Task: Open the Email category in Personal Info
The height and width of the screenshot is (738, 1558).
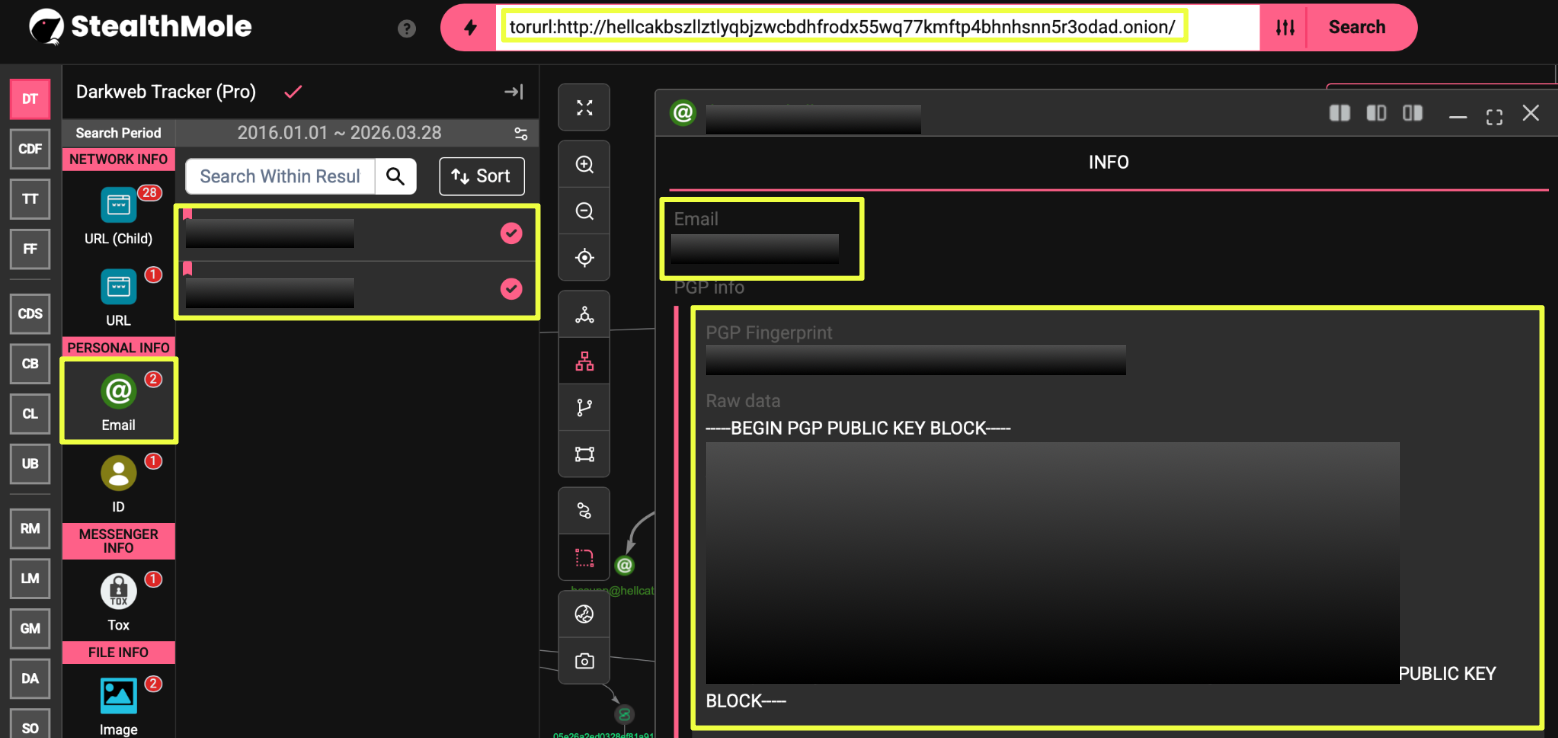Action: [x=118, y=400]
